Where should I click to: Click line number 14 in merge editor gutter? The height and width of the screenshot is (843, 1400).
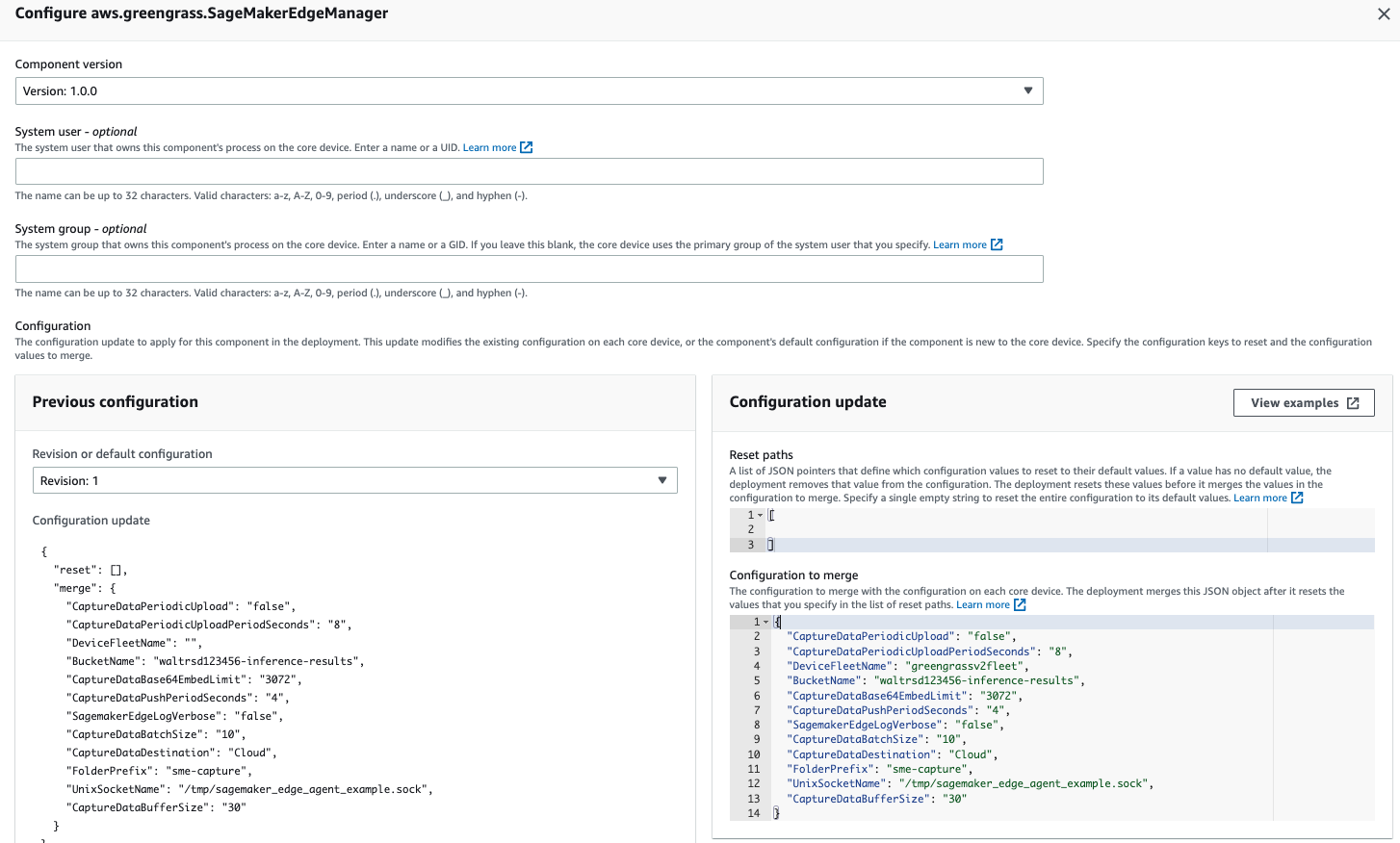[x=753, y=813]
